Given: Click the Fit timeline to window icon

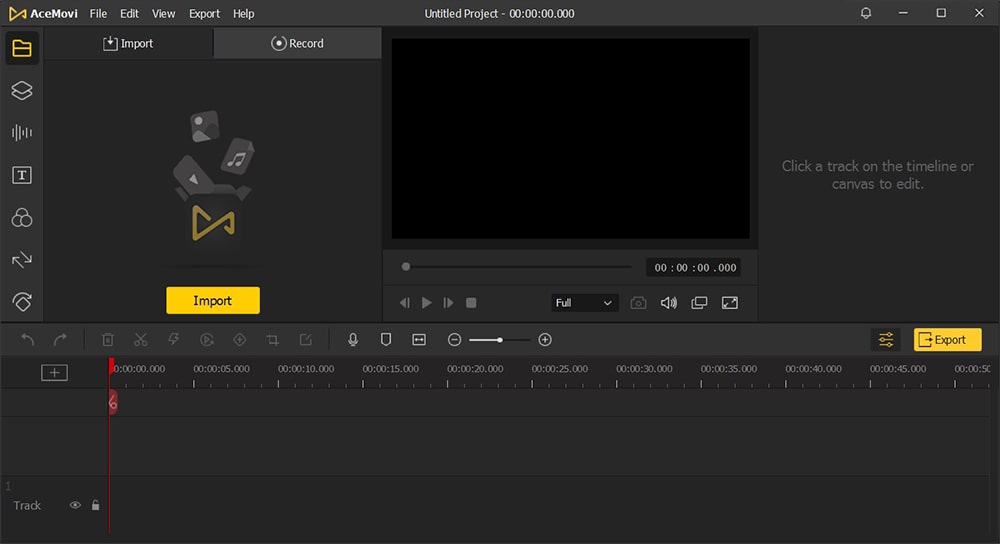Looking at the screenshot, I should point(419,340).
